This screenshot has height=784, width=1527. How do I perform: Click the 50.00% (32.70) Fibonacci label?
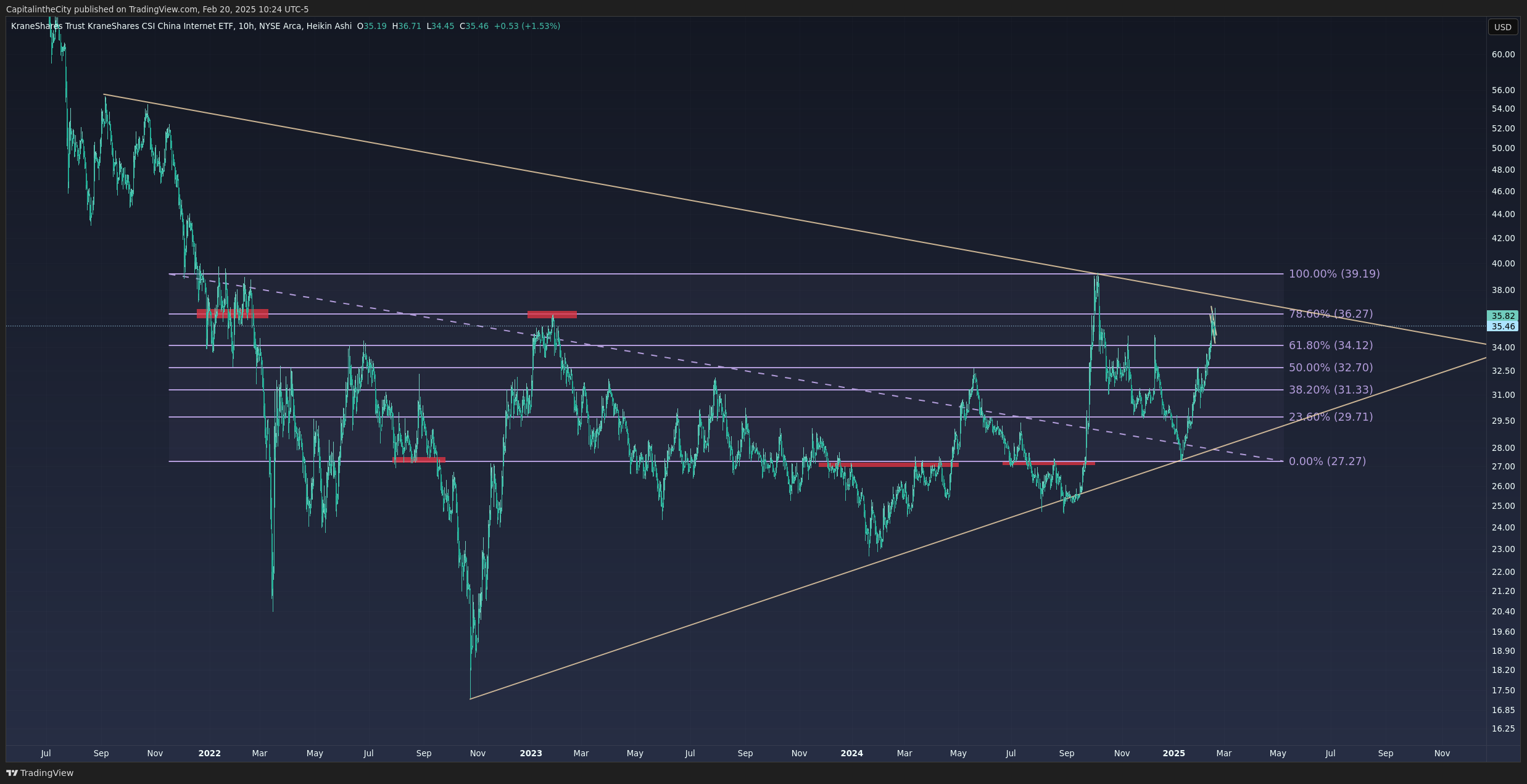(1331, 368)
